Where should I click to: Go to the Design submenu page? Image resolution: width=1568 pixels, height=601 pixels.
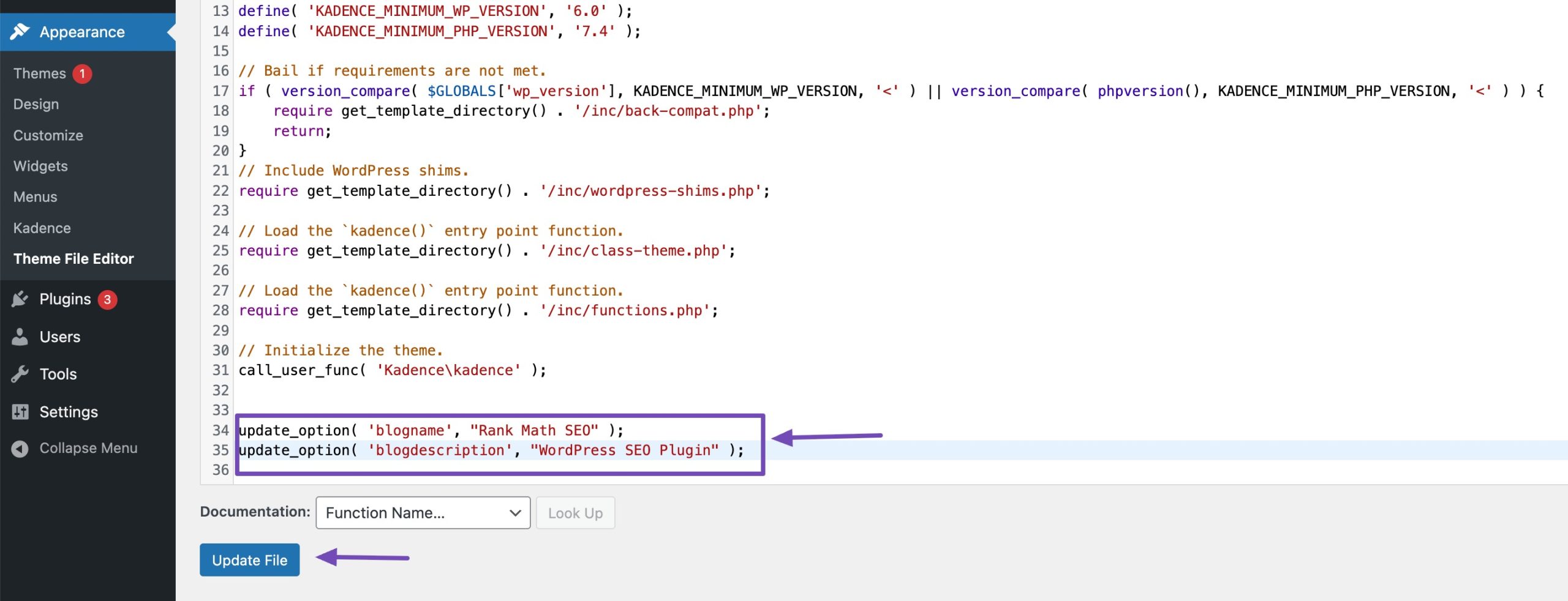tap(36, 104)
